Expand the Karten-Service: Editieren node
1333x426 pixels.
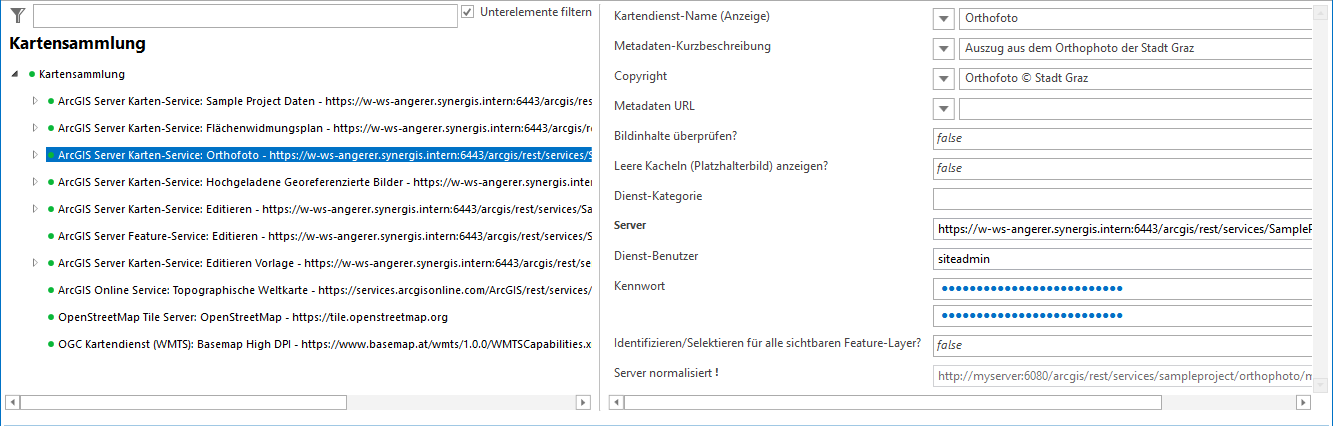click(35, 209)
